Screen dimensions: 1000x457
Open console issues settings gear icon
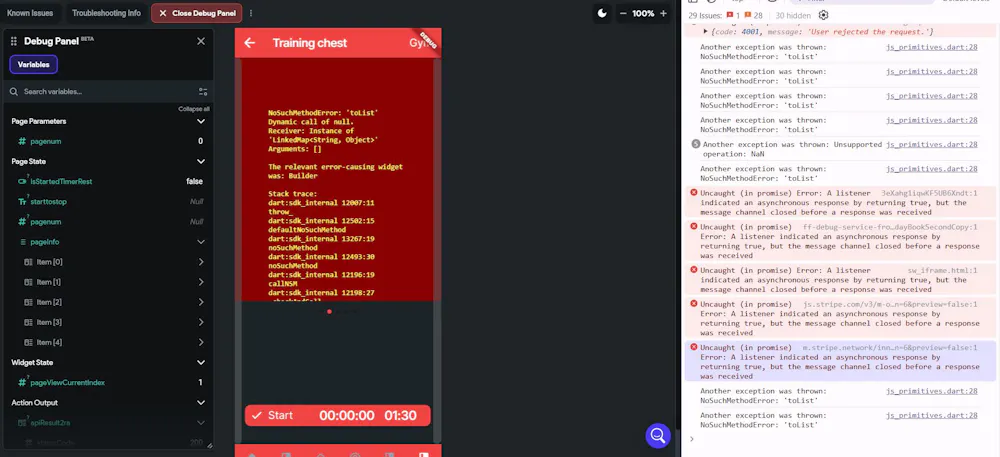click(x=823, y=15)
